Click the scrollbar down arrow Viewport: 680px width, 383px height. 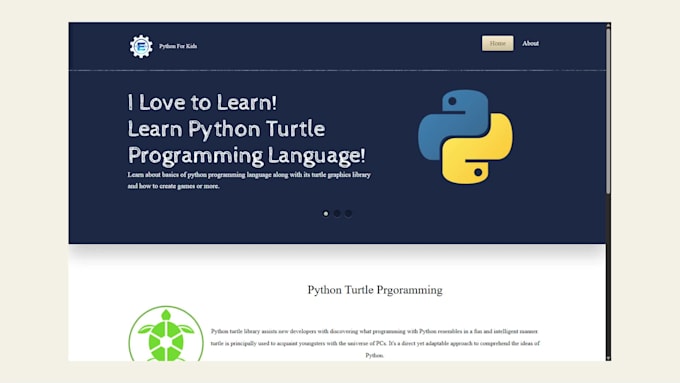pos(608,358)
